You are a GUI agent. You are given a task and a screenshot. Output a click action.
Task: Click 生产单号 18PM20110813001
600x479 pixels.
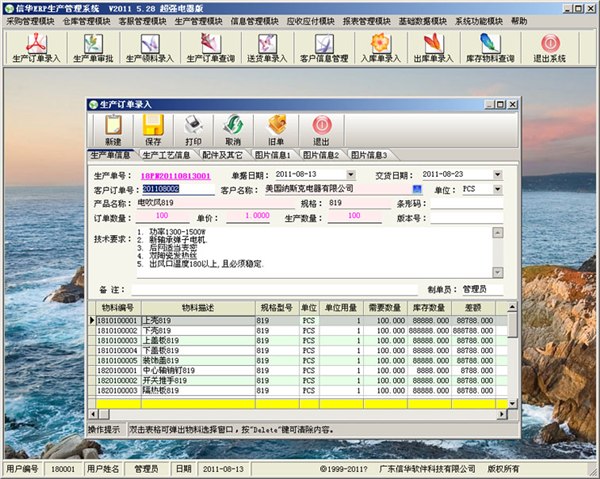point(176,176)
